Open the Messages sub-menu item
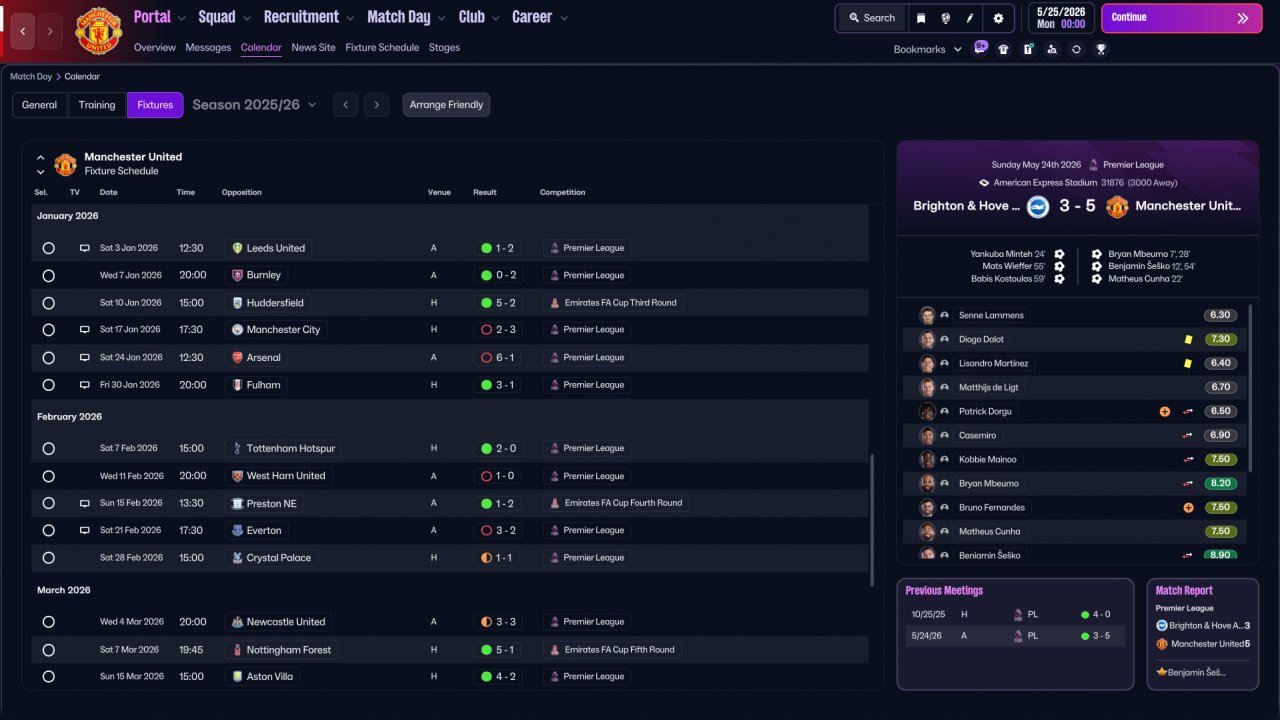1280x720 pixels. point(208,48)
